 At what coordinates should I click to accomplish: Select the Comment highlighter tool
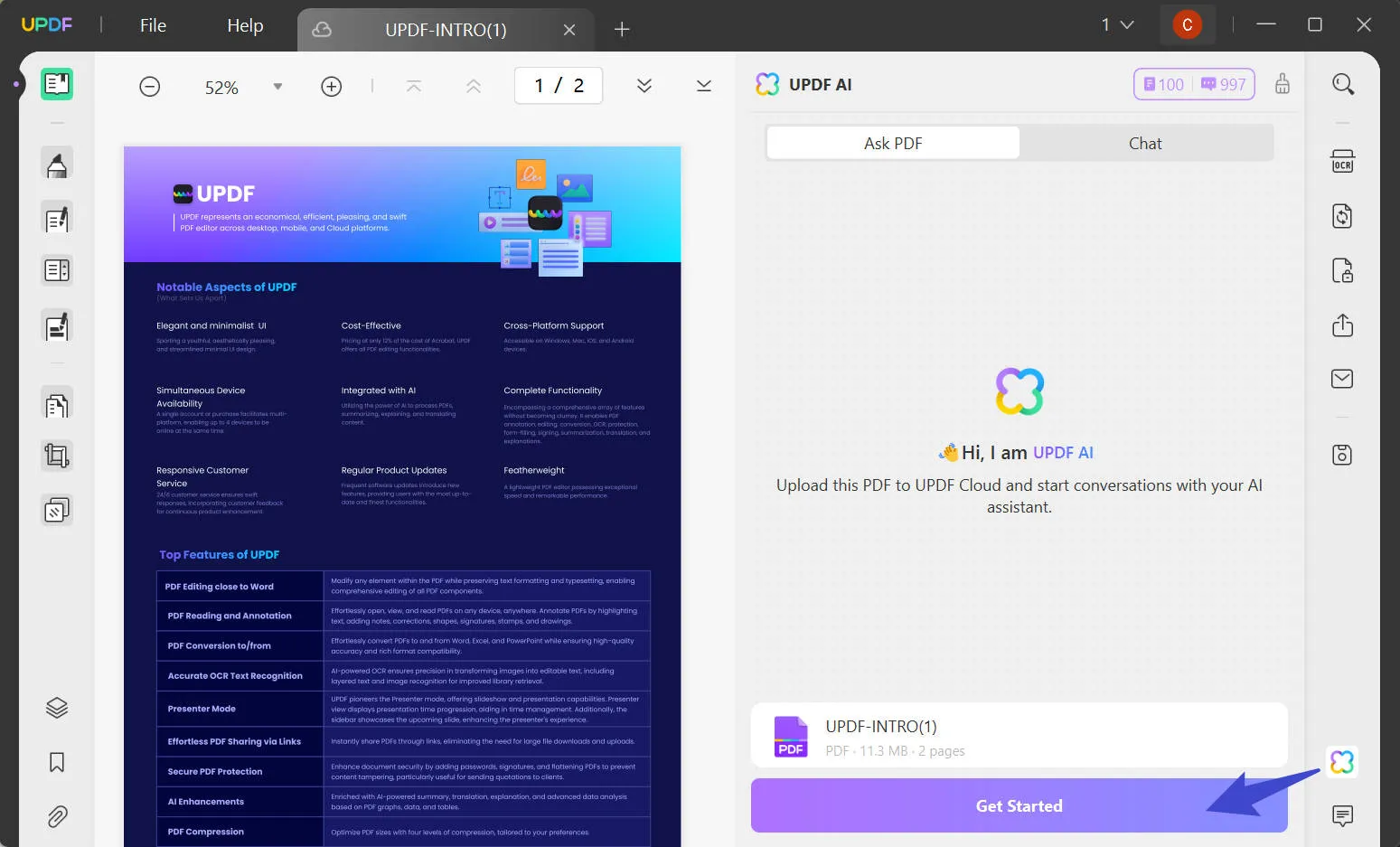click(x=57, y=165)
